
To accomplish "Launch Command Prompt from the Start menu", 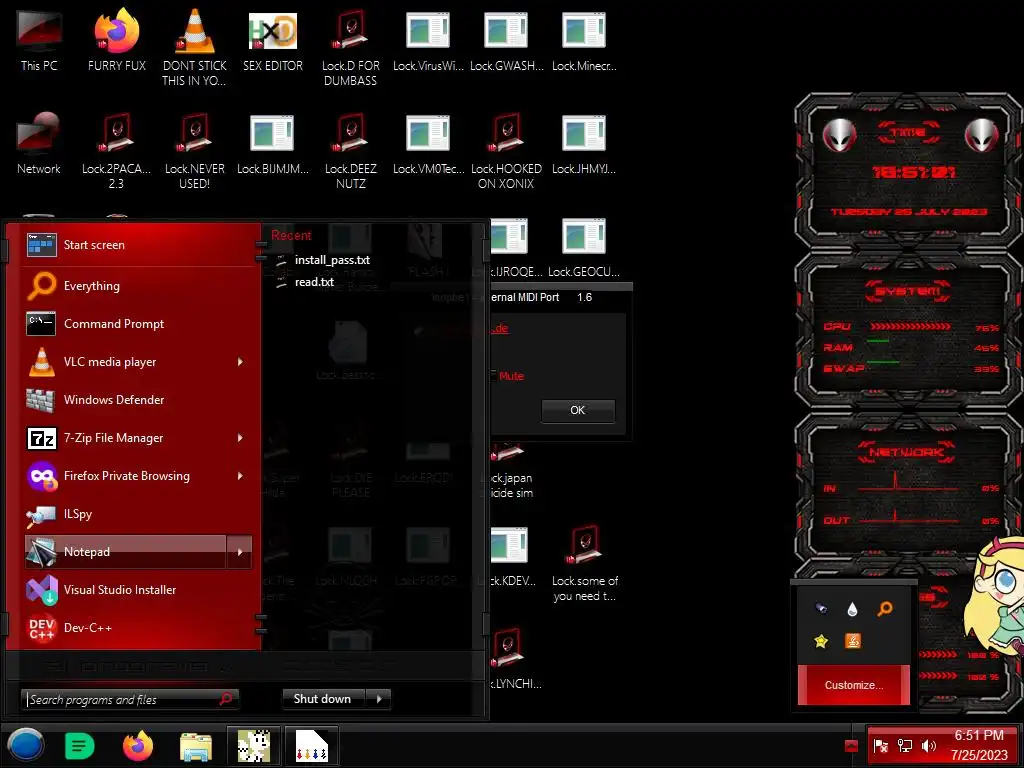I will pyautogui.click(x=138, y=324).
